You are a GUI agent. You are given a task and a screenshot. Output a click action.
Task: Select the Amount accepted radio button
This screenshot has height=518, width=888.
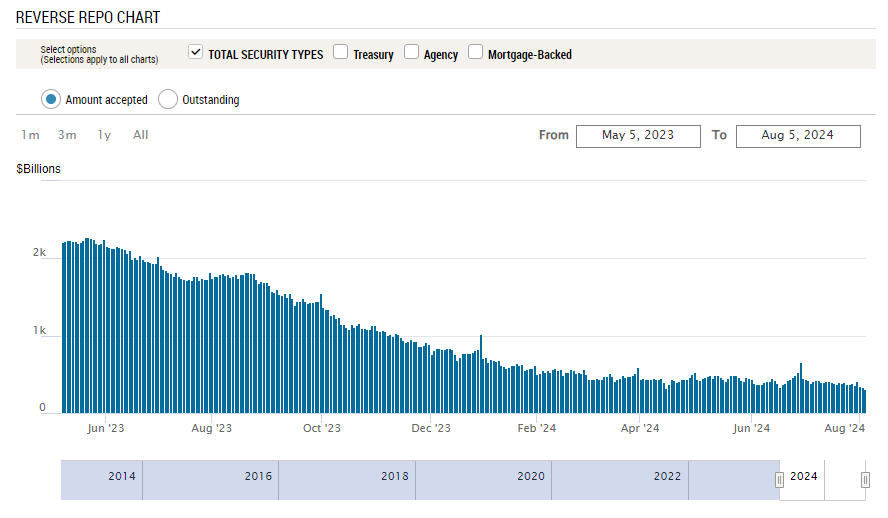pos(51,99)
